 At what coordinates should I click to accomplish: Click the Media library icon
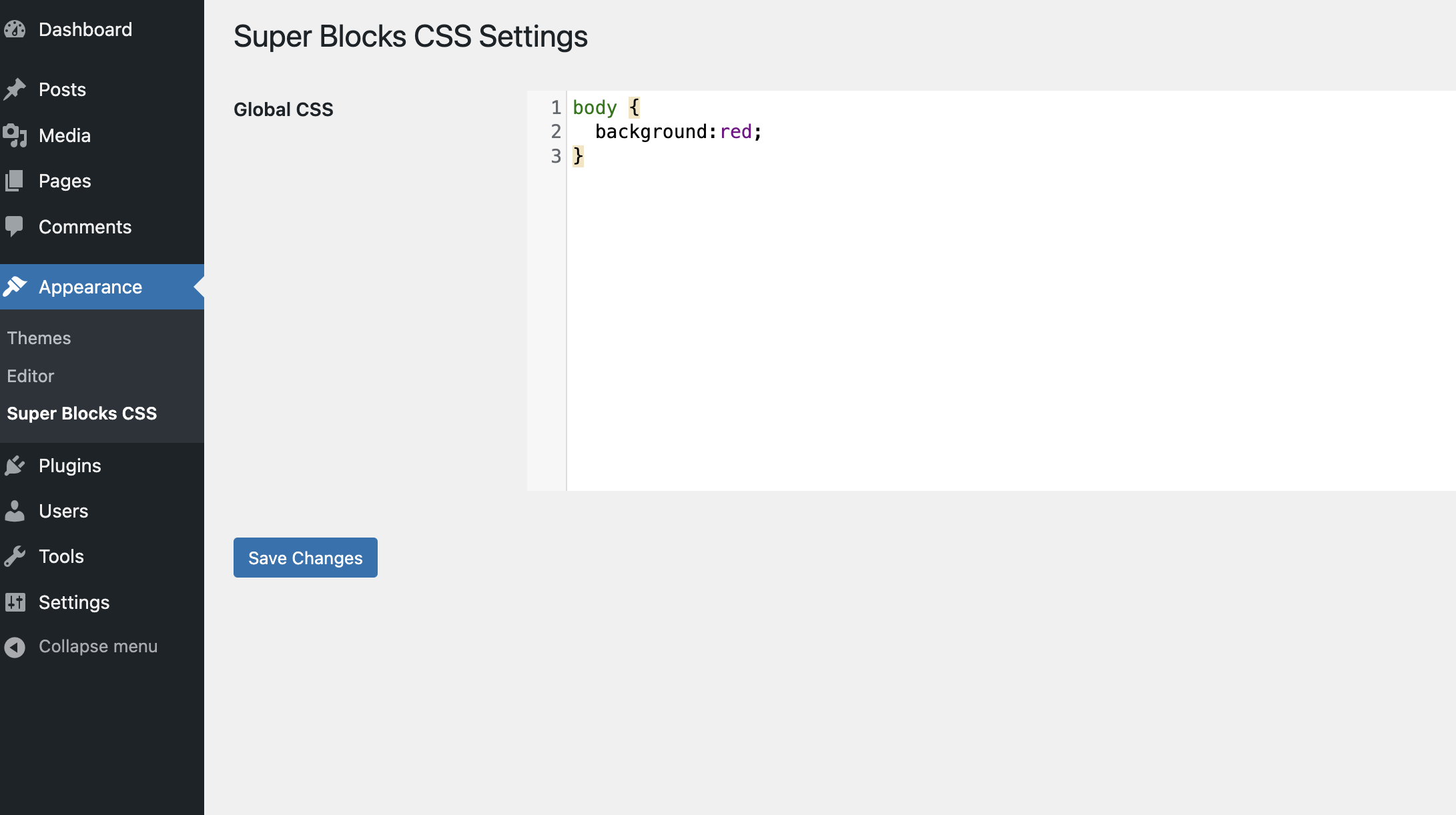pos(15,135)
